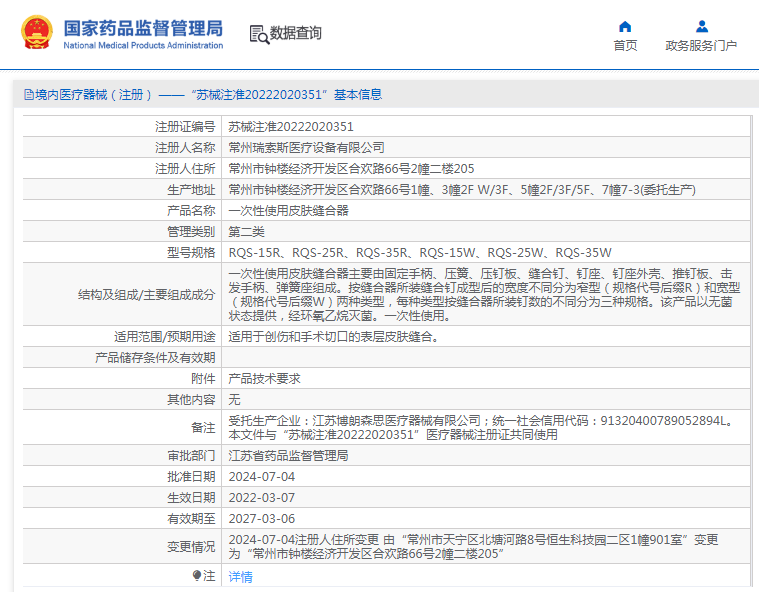Image resolution: width=759 pixels, height=592 pixels.
Task: Select the 型号规格 label cell
Action: (x=191, y=253)
